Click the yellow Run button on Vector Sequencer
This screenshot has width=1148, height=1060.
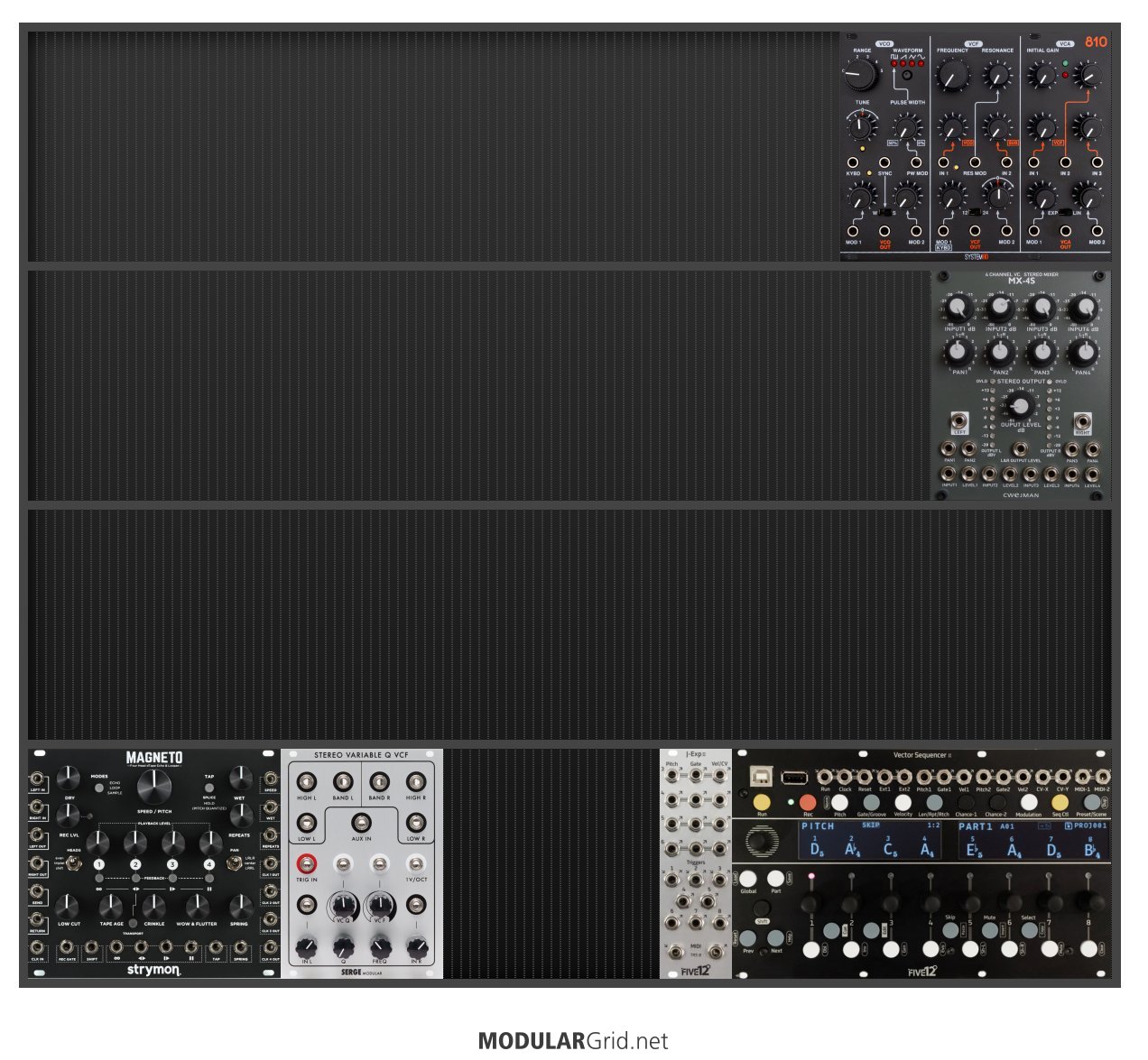tap(762, 802)
